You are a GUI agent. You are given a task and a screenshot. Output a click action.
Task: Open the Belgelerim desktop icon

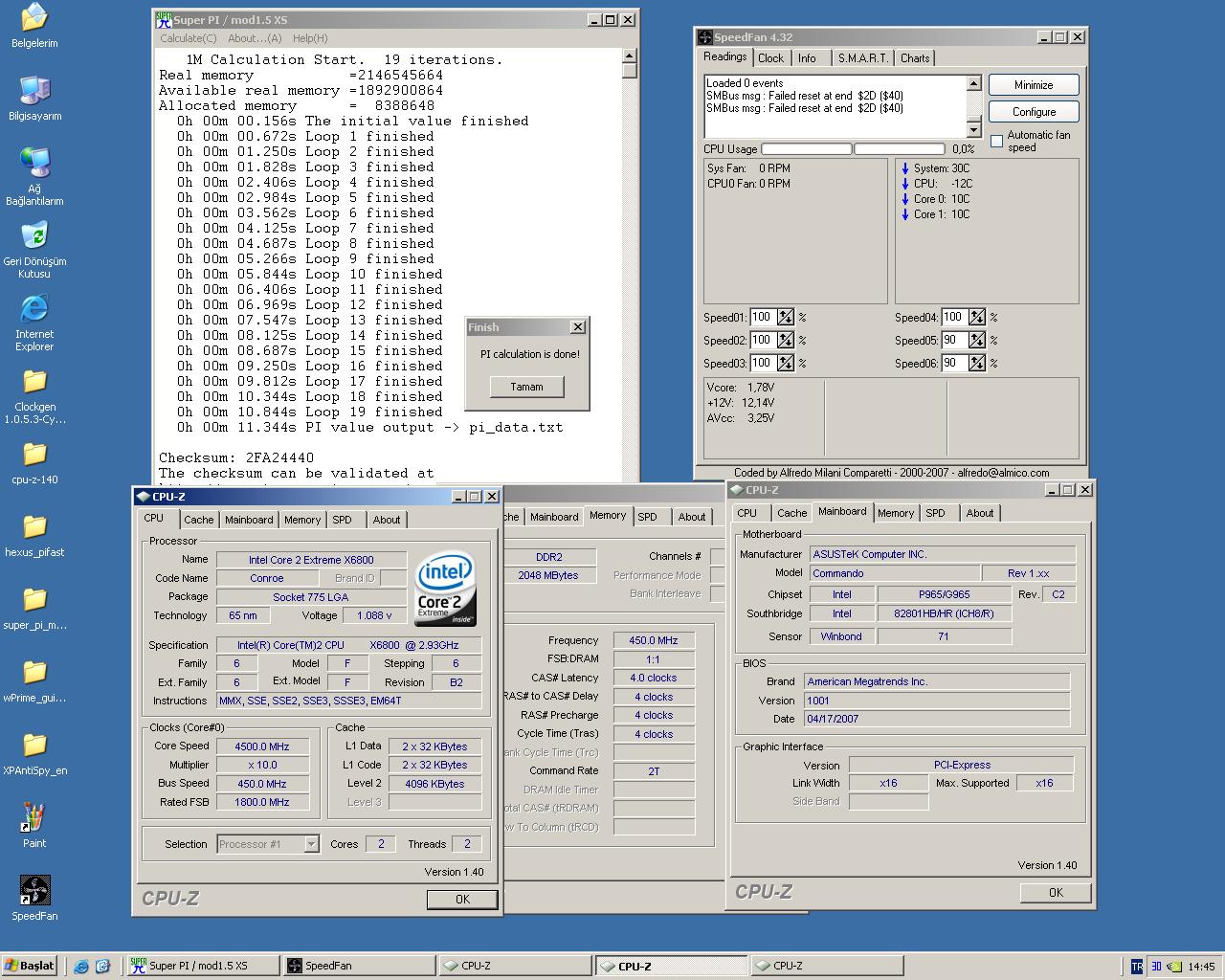(34, 25)
